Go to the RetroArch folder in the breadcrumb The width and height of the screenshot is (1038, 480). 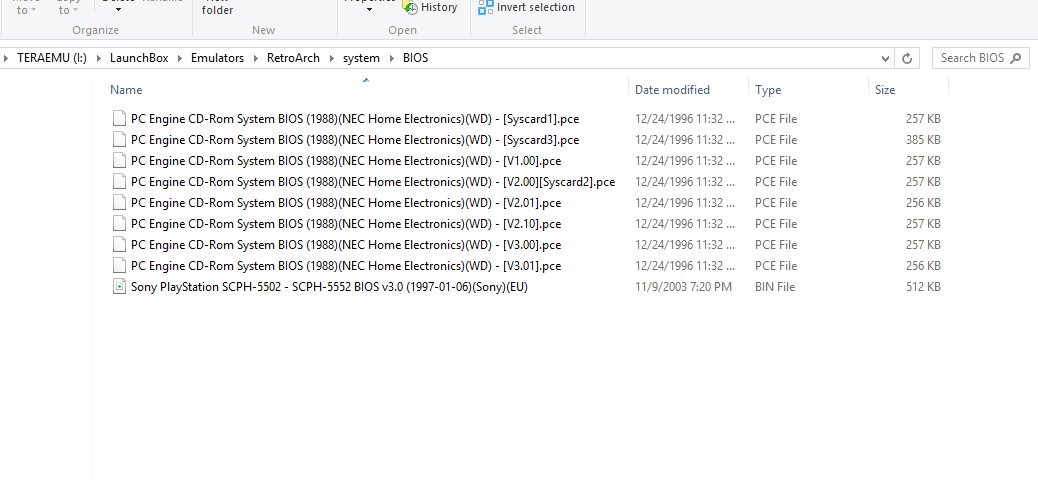tap(293, 58)
